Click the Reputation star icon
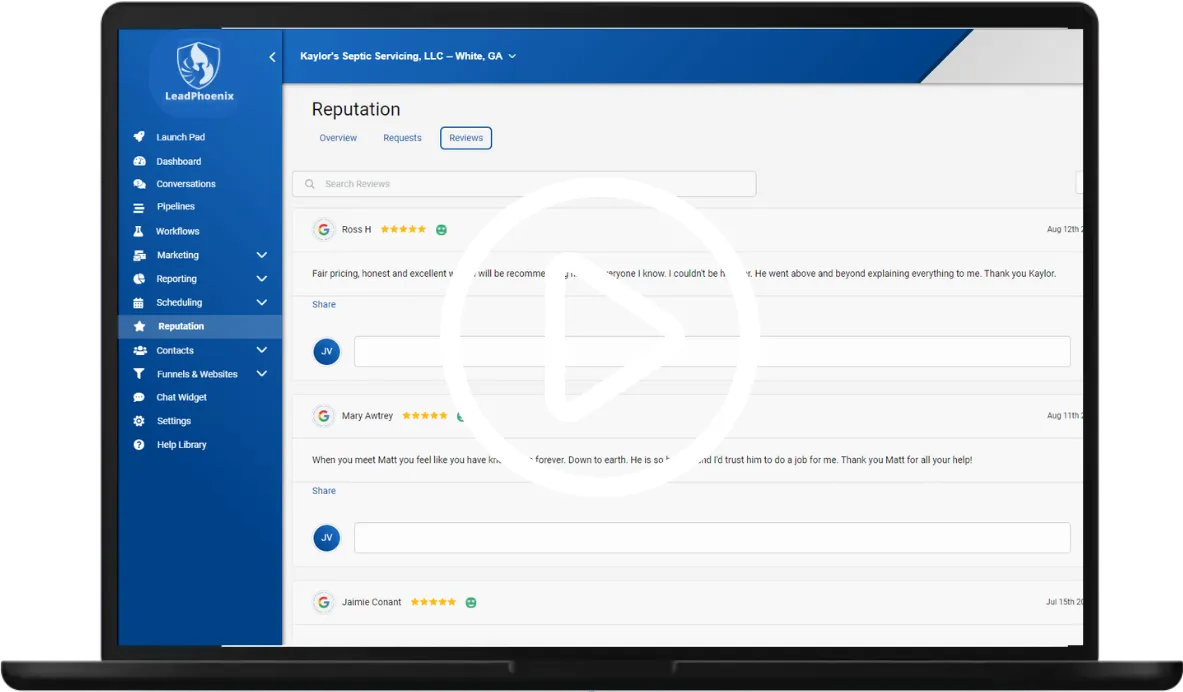Screen dimensions: 1183x692 coord(139,326)
